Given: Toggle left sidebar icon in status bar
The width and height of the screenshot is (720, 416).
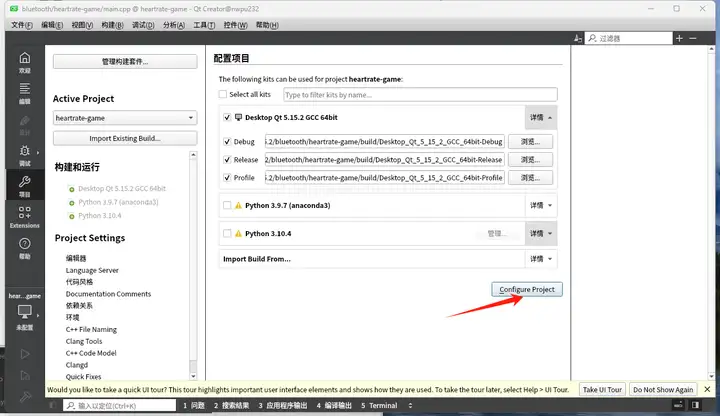Looking at the screenshot, I should [52, 405].
